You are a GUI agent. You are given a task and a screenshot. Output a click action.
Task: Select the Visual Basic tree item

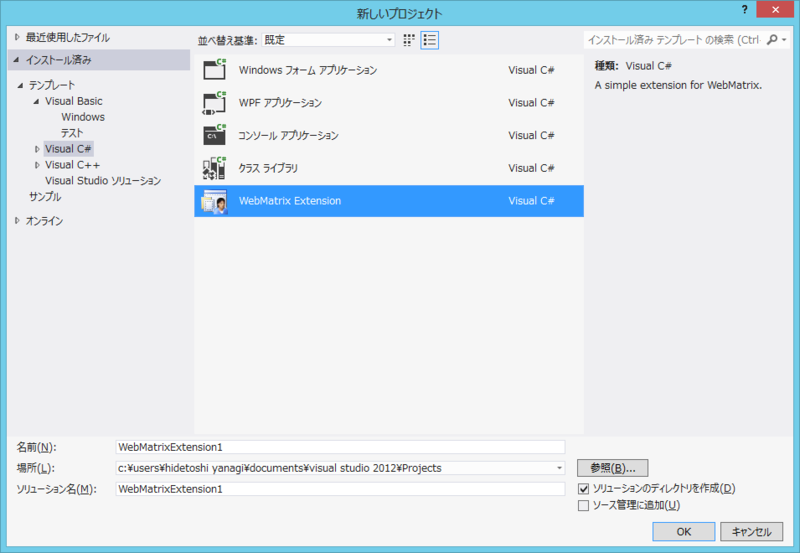pyautogui.click(x=73, y=101)
